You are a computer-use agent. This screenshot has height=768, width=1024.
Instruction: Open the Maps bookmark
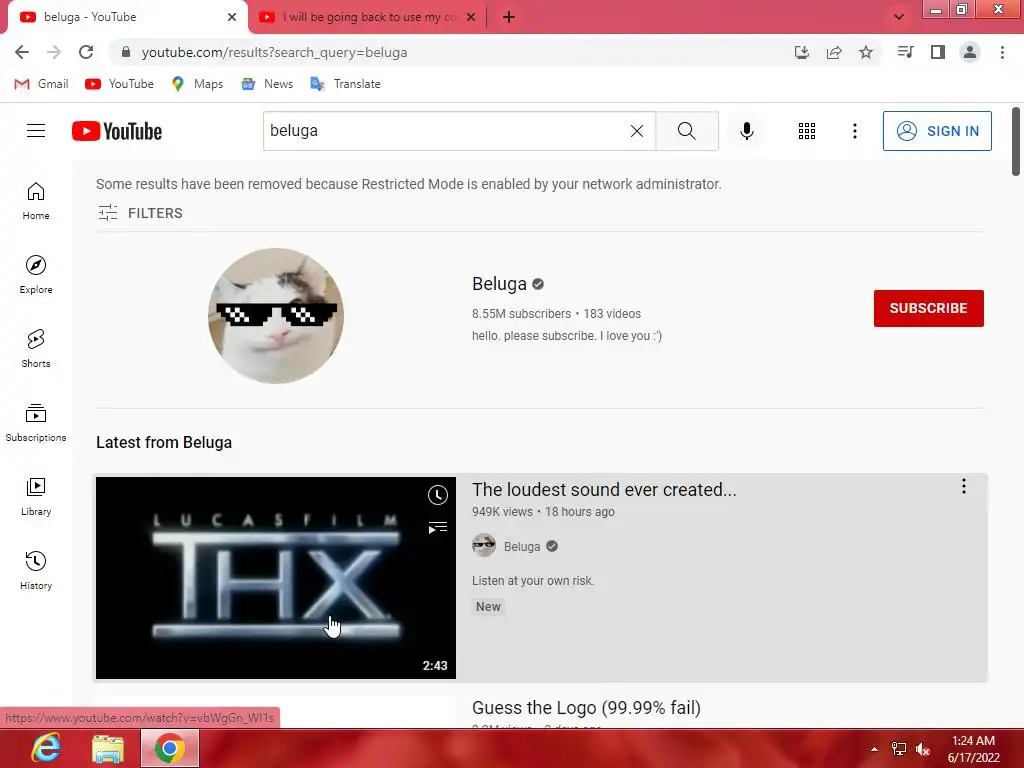[x=197, y=84]
